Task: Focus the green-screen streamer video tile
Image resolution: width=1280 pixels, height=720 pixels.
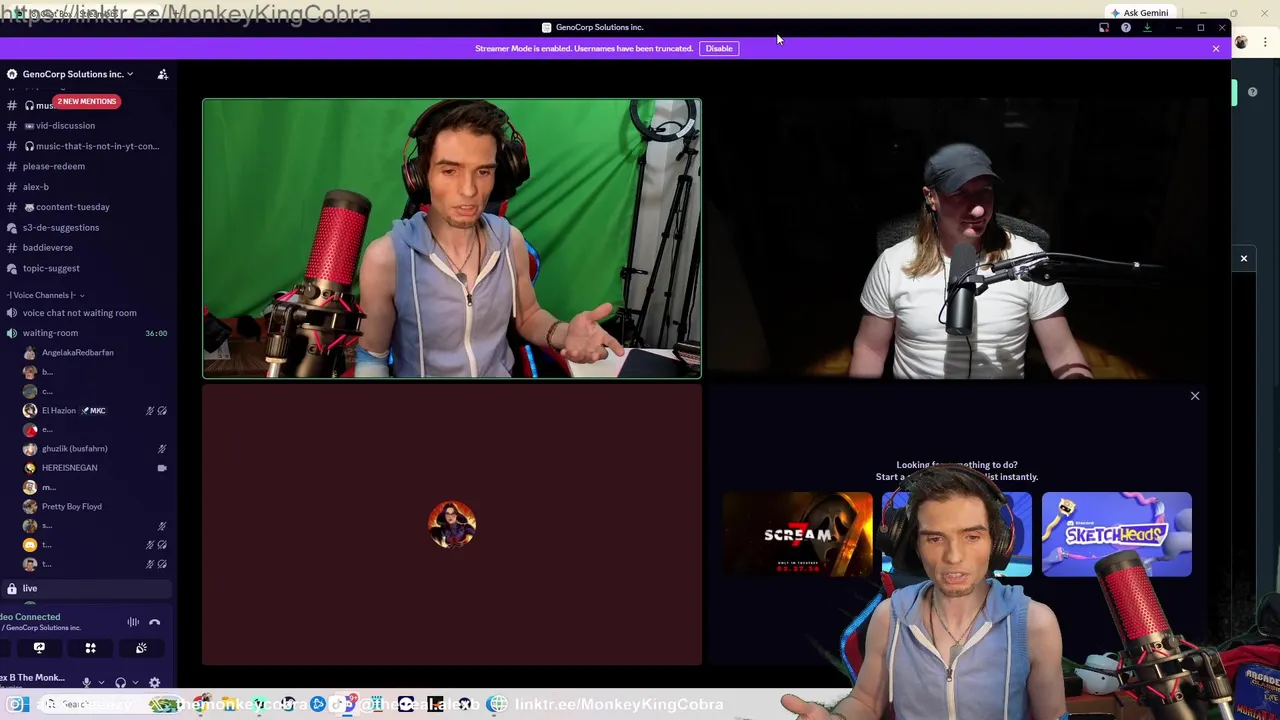Action: (x=452, y=238)
